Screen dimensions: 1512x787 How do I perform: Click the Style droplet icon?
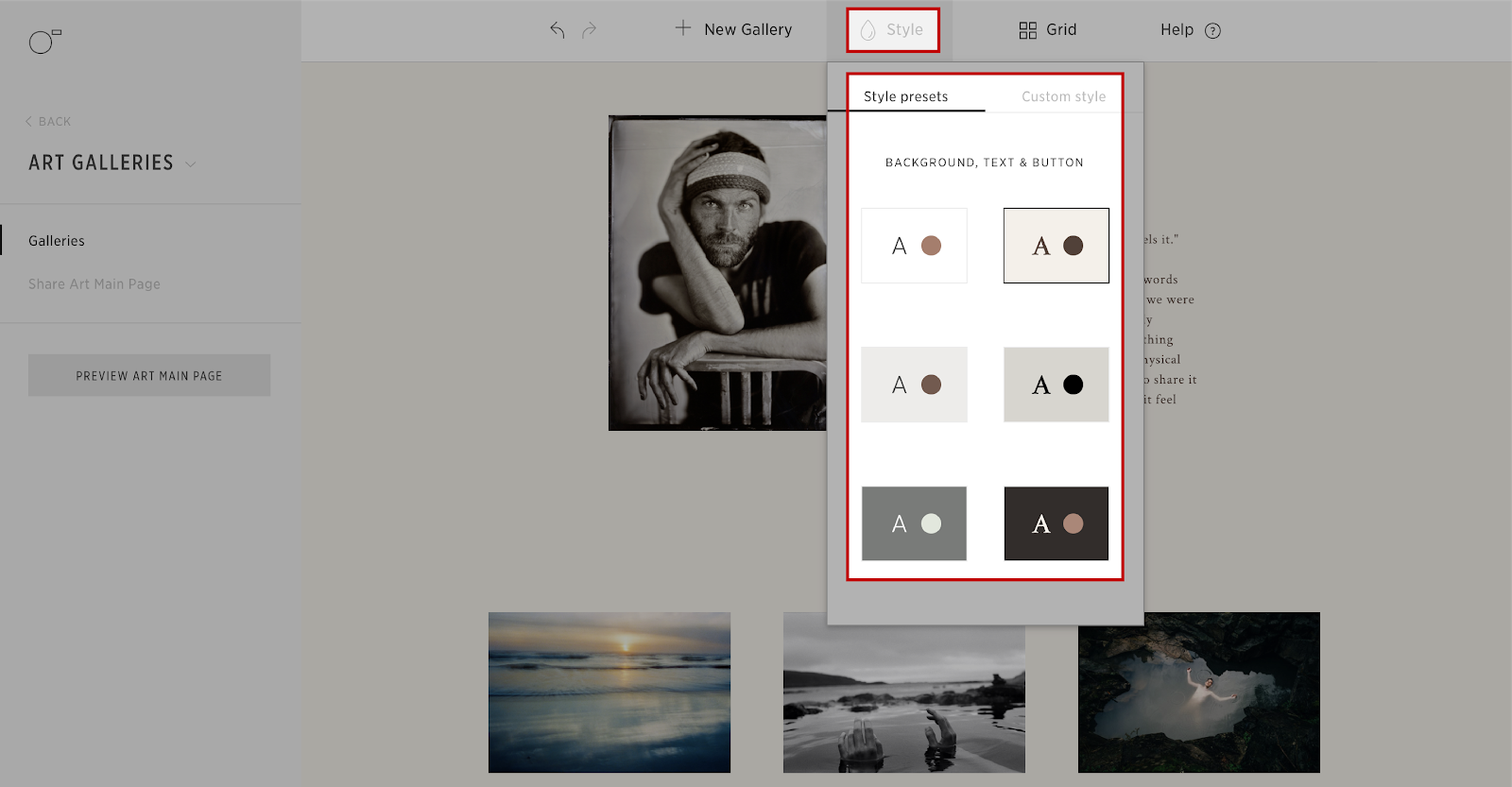(x=868, y=30)
